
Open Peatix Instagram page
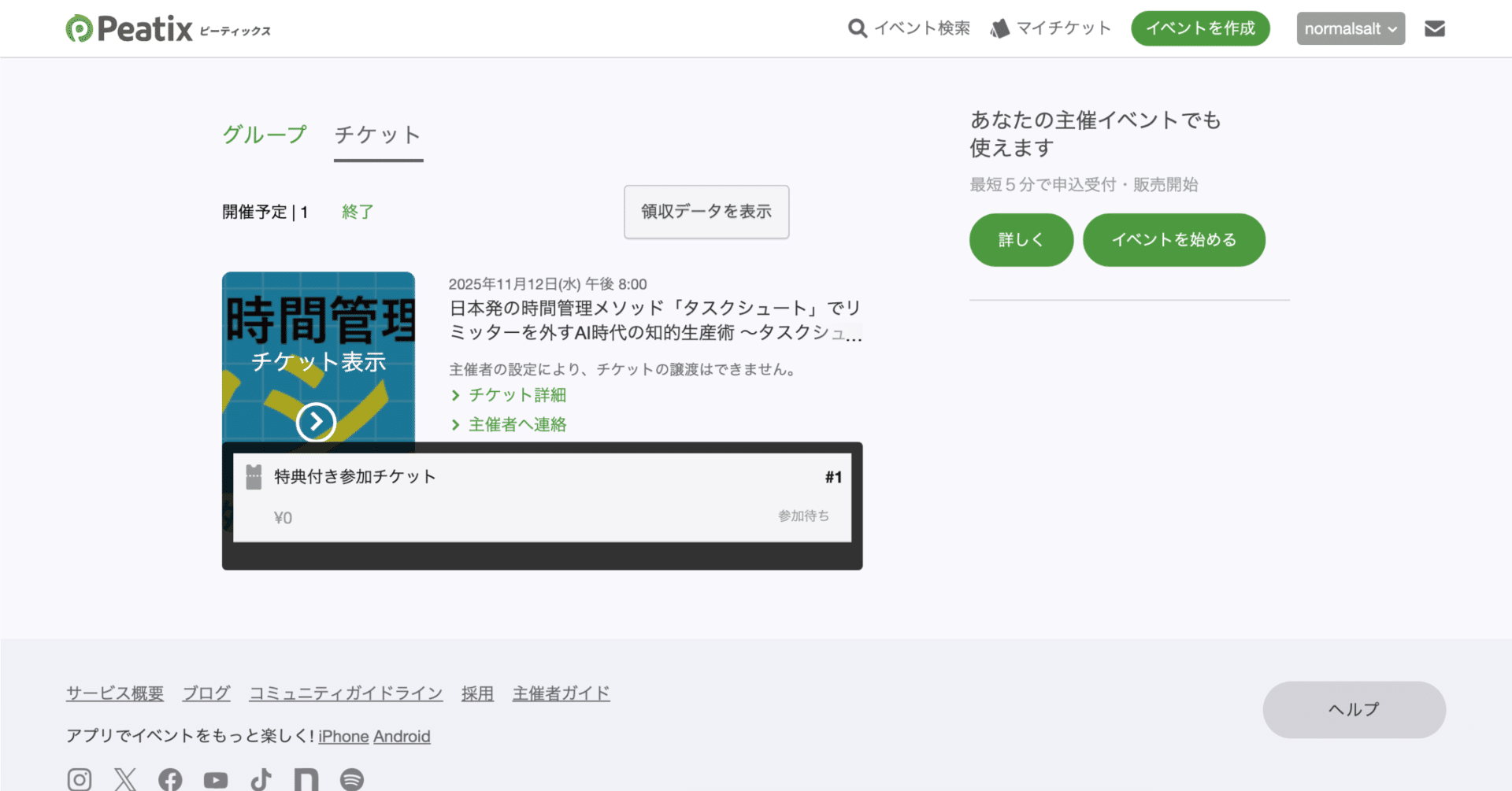coord(80,779)
